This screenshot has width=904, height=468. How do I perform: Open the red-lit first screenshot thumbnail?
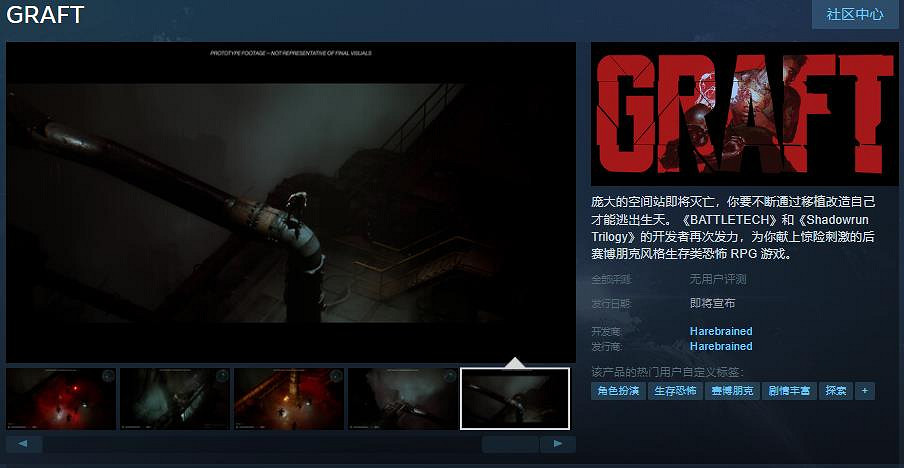pyautogui.click(x=61, y=399)
